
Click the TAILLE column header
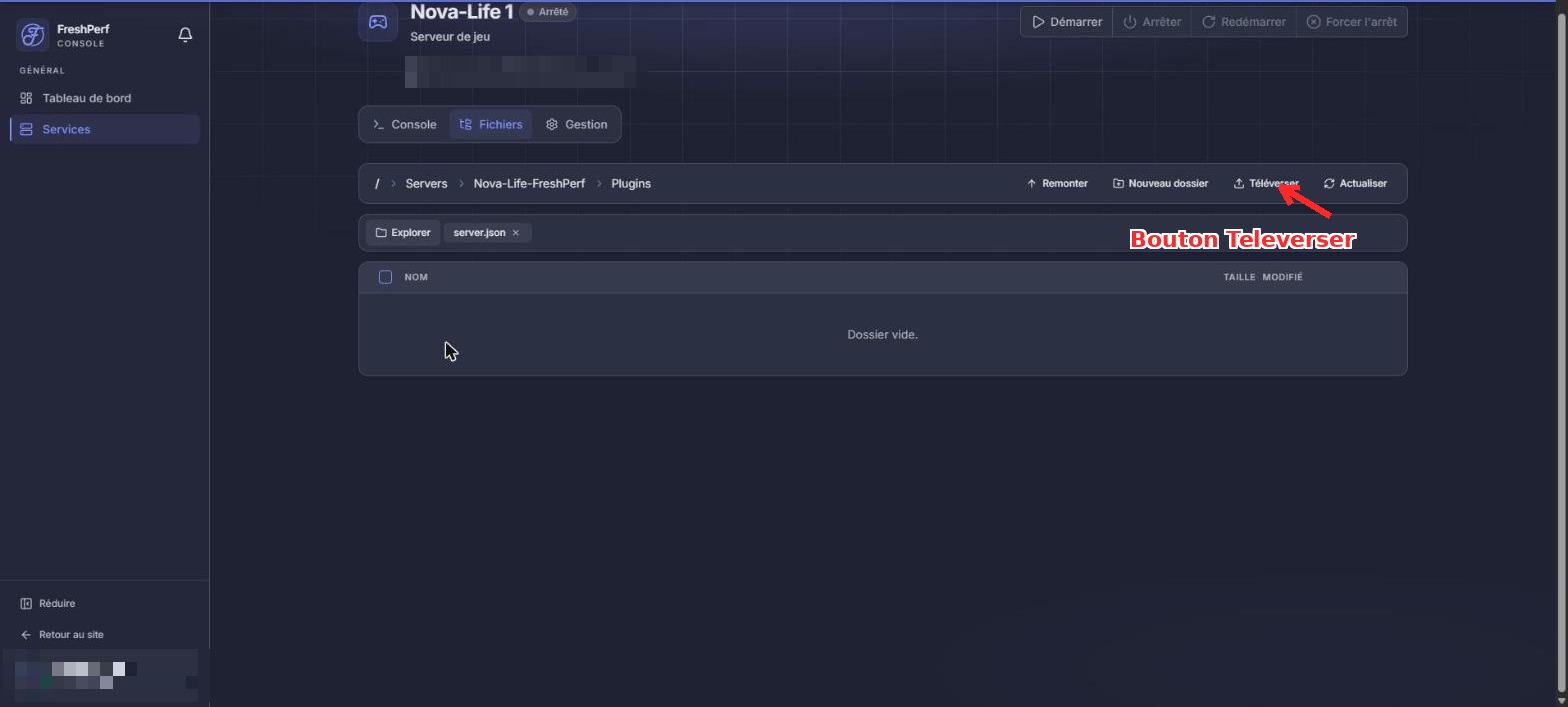coord(1239,277)
